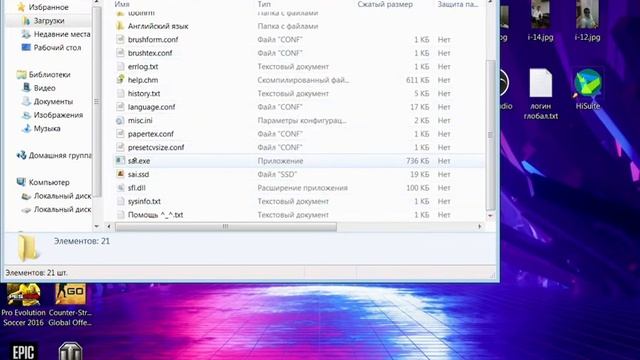
Task: Sort by Сжатый размер column header
Action: [385, 4]
